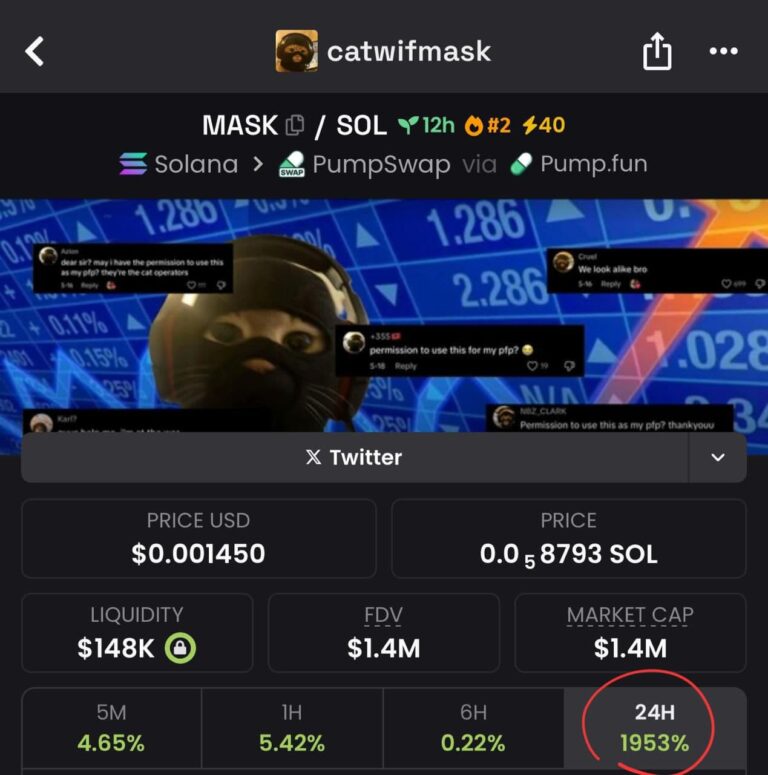Open the Twitter link button
Viewport: 768px width, 775px height.
pyautogui.click(x=354, y=458)
